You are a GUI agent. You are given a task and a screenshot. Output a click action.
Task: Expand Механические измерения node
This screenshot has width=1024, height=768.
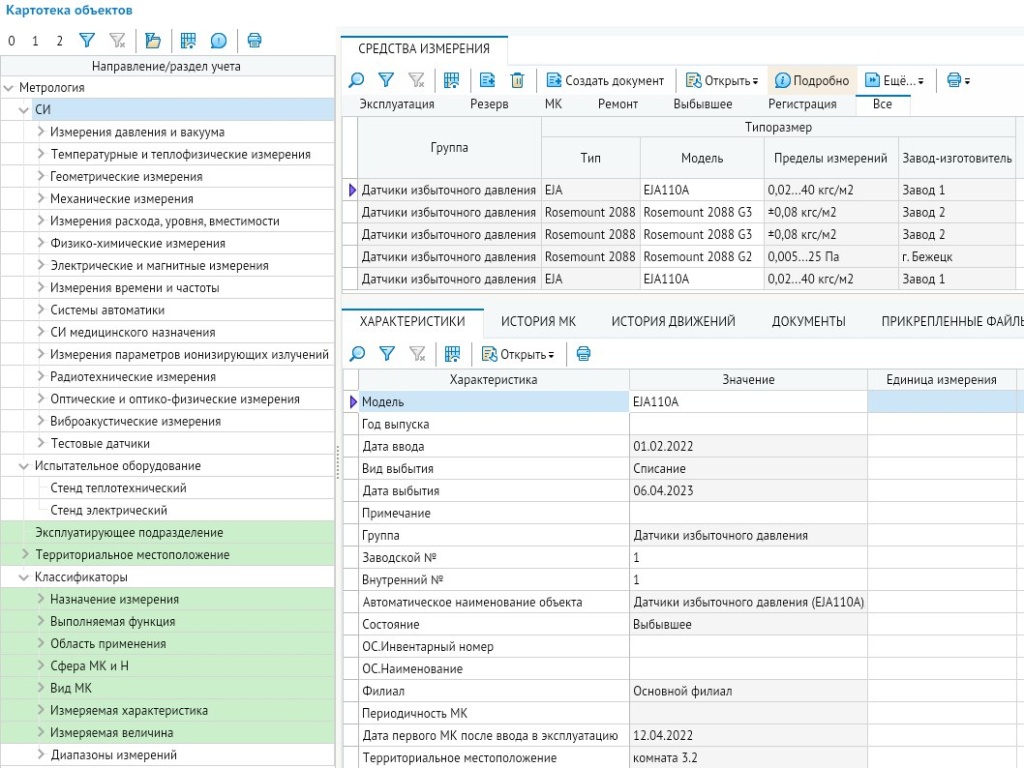(40, 198)
